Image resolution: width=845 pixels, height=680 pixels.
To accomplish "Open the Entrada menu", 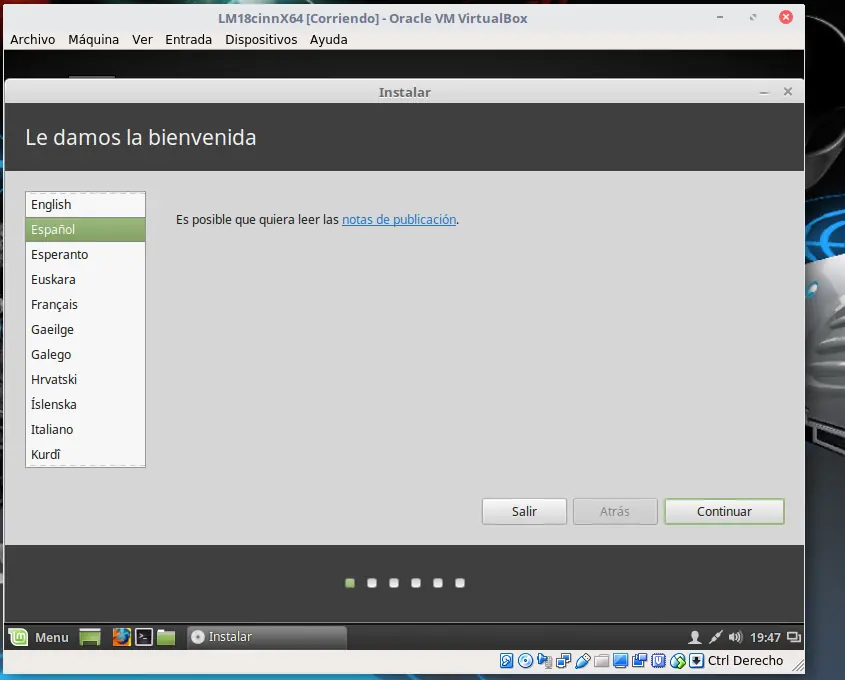I will (189, 40).
